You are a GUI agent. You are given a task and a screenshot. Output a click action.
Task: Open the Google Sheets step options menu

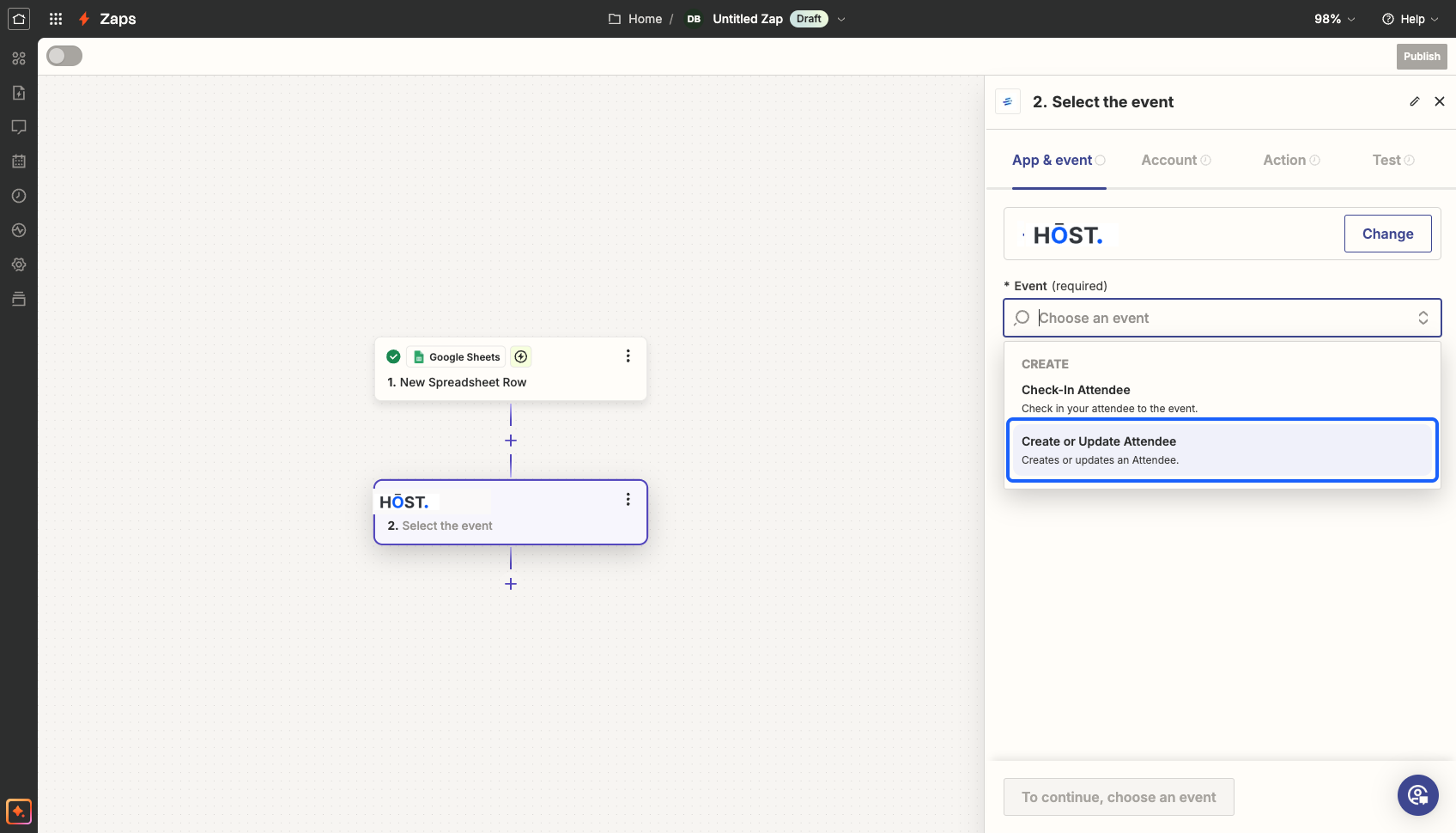click(628, 356)
